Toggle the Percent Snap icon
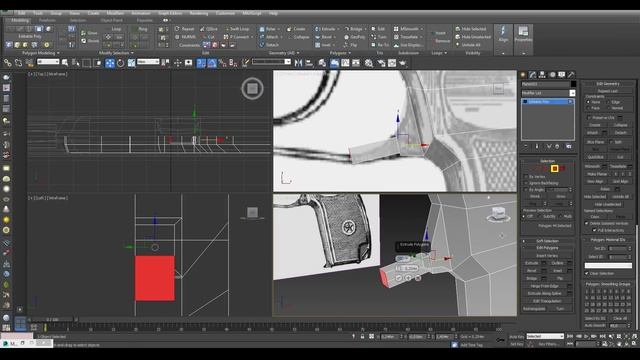 point(222,63)
